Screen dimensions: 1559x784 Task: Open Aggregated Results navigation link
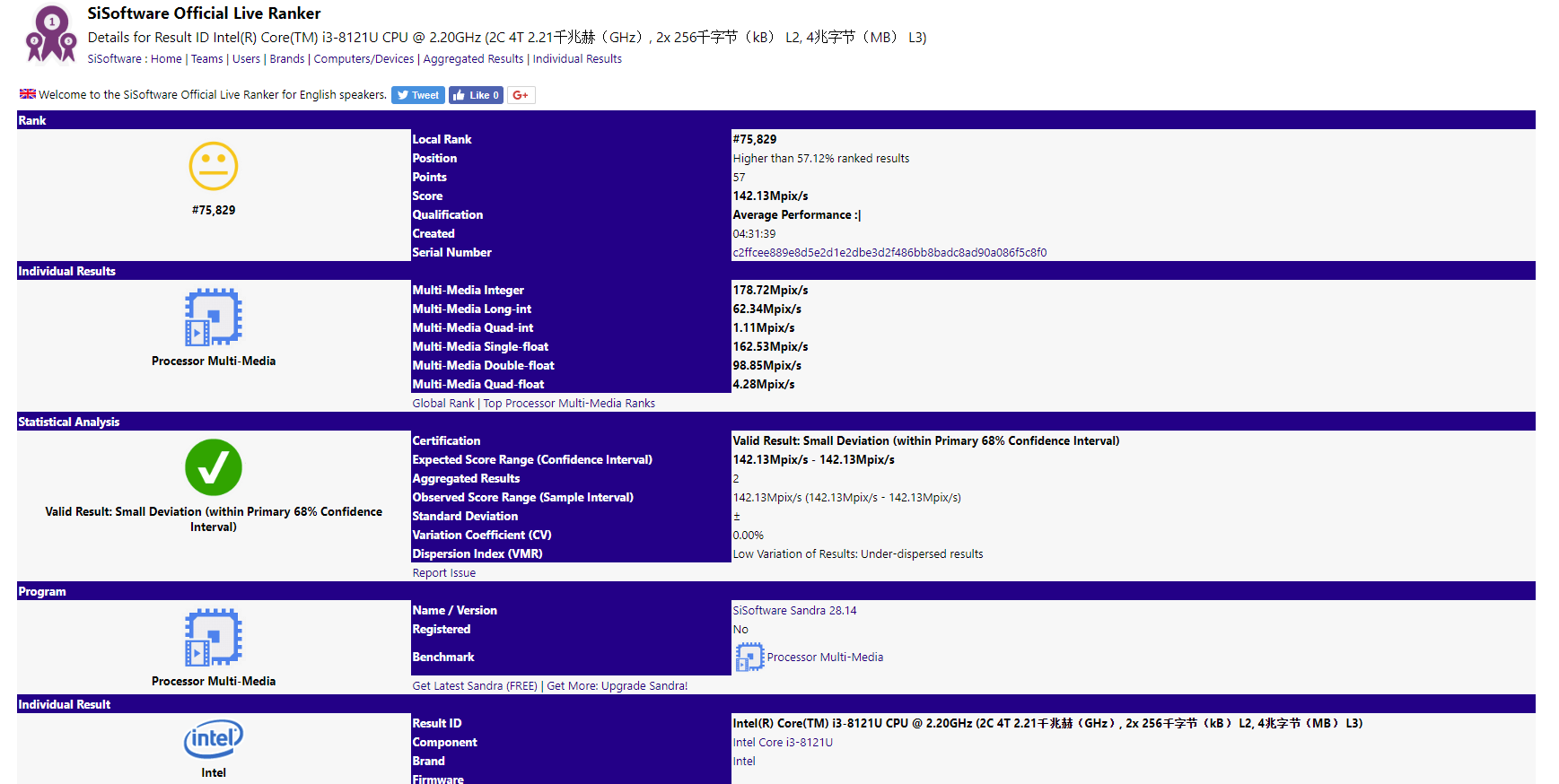pos(473,59)
